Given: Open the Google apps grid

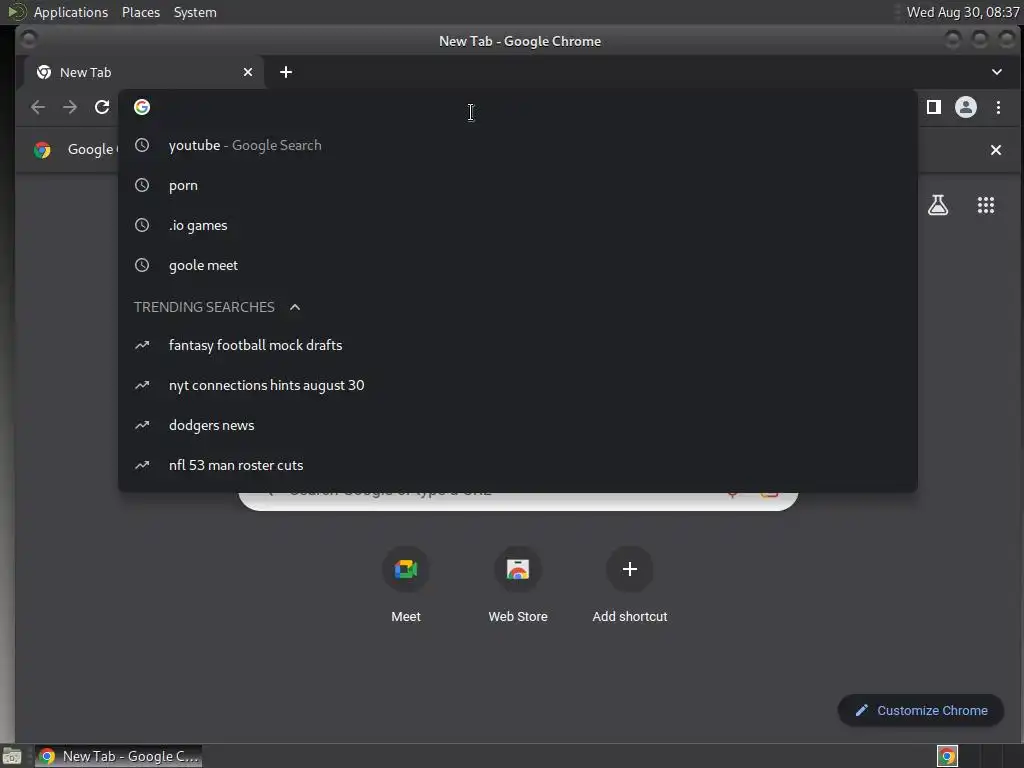Looking at the screenshot, I should pyautogui.click(x=985, y=205).
